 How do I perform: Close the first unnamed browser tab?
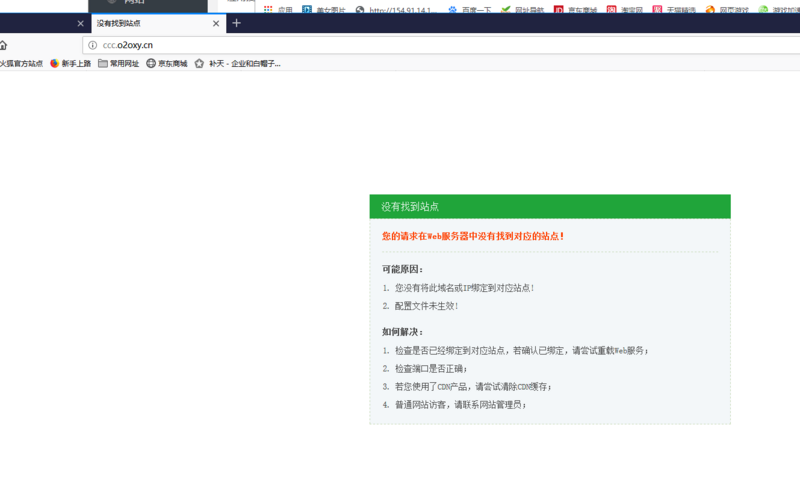click(x=80, y=23)
